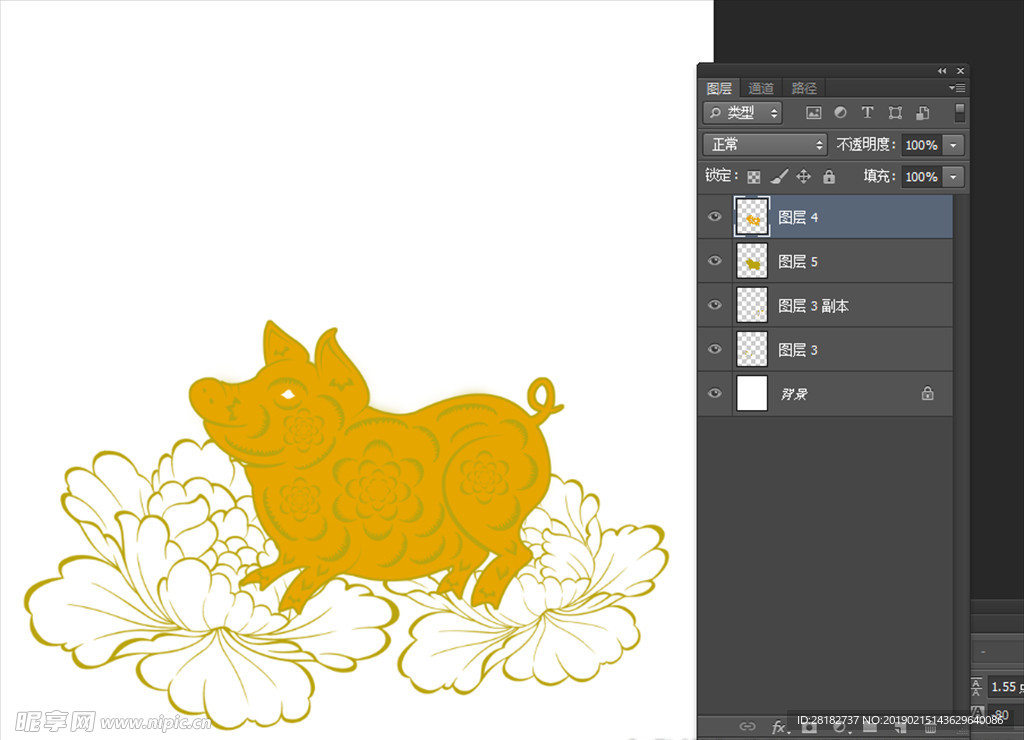Filter layers by adjustment layer type
The height and width of the screenshot is (740, 1024).
840,113
